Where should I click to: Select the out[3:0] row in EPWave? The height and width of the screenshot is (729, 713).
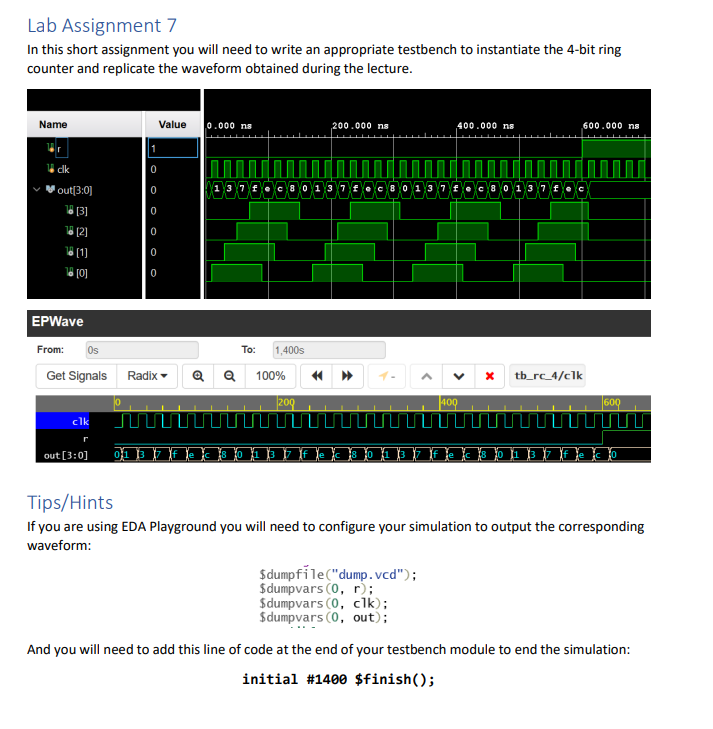click(x=66, y=455)
